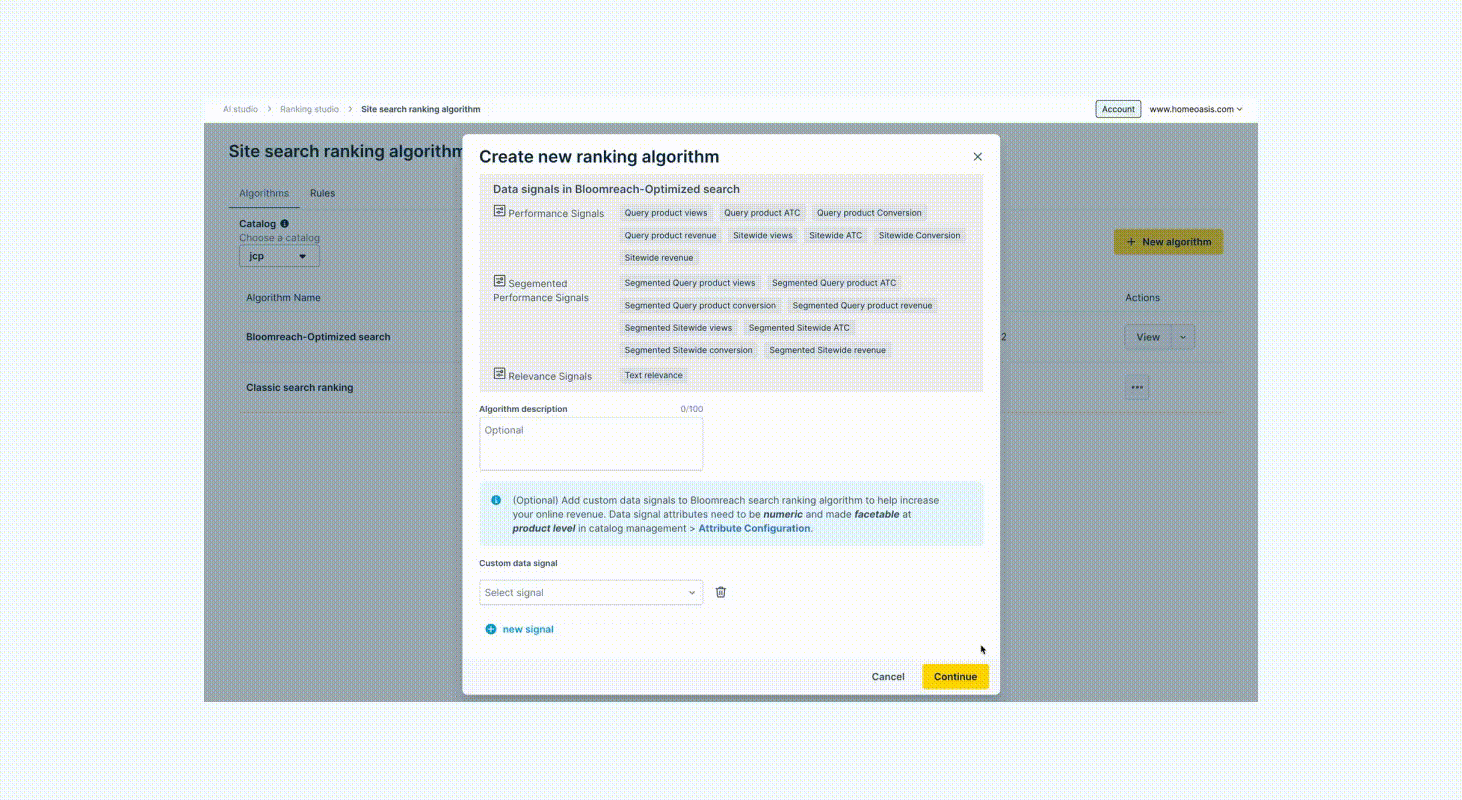
Task: Click the Sitewide views signal tag
Action: pos(763,236)
